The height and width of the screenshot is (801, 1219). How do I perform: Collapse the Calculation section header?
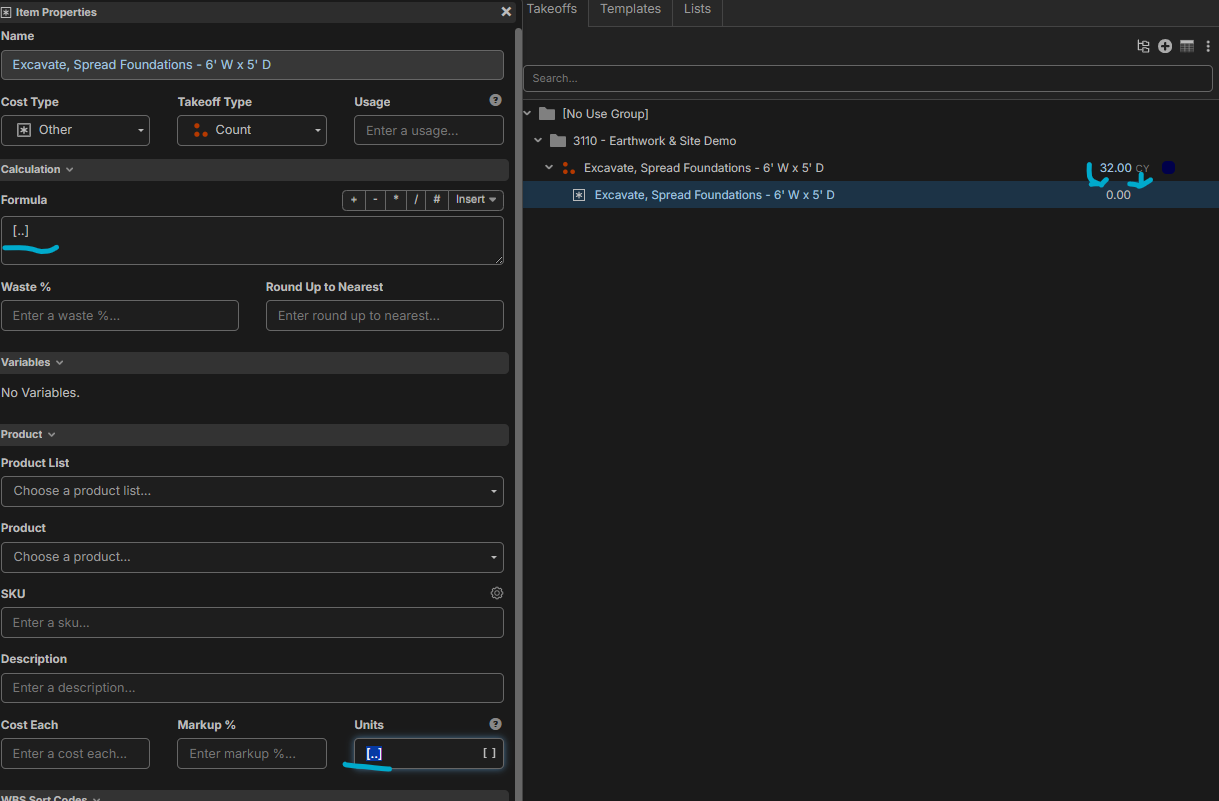pyautogui.click(x=37, y=170)
